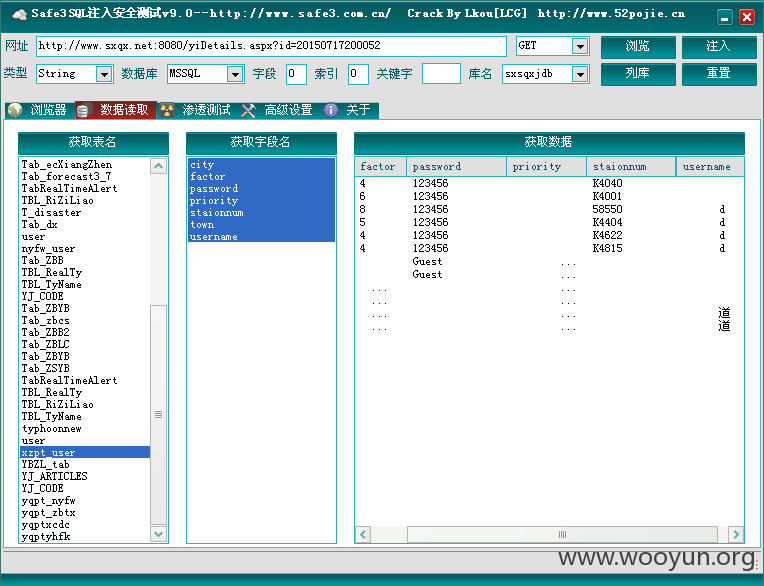Open the 类型 String dropdown
Screen dimensions: 764x586
pyautogui.click(x=104, y=74)
